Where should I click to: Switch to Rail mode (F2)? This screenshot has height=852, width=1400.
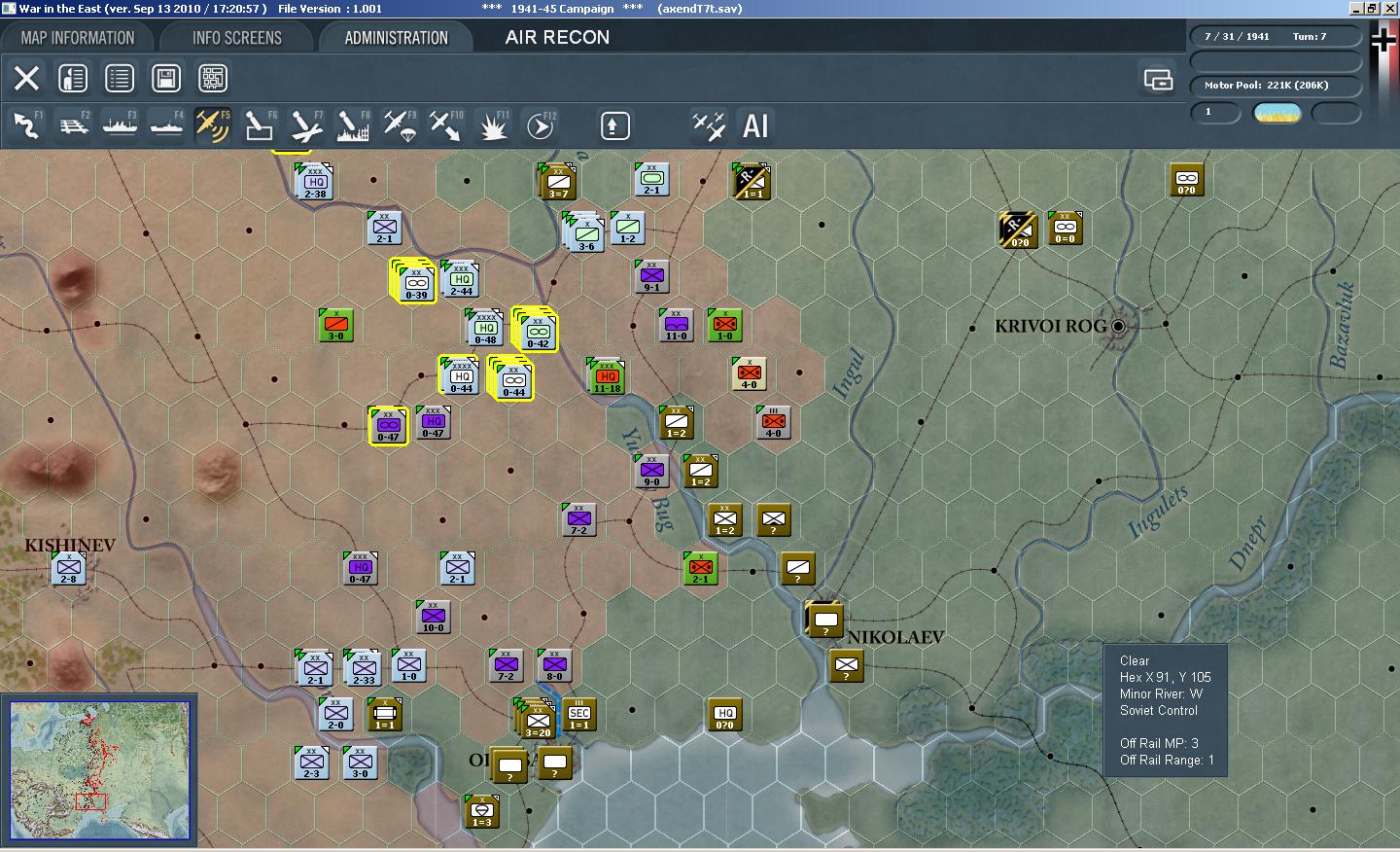click(x=73, y=125)
